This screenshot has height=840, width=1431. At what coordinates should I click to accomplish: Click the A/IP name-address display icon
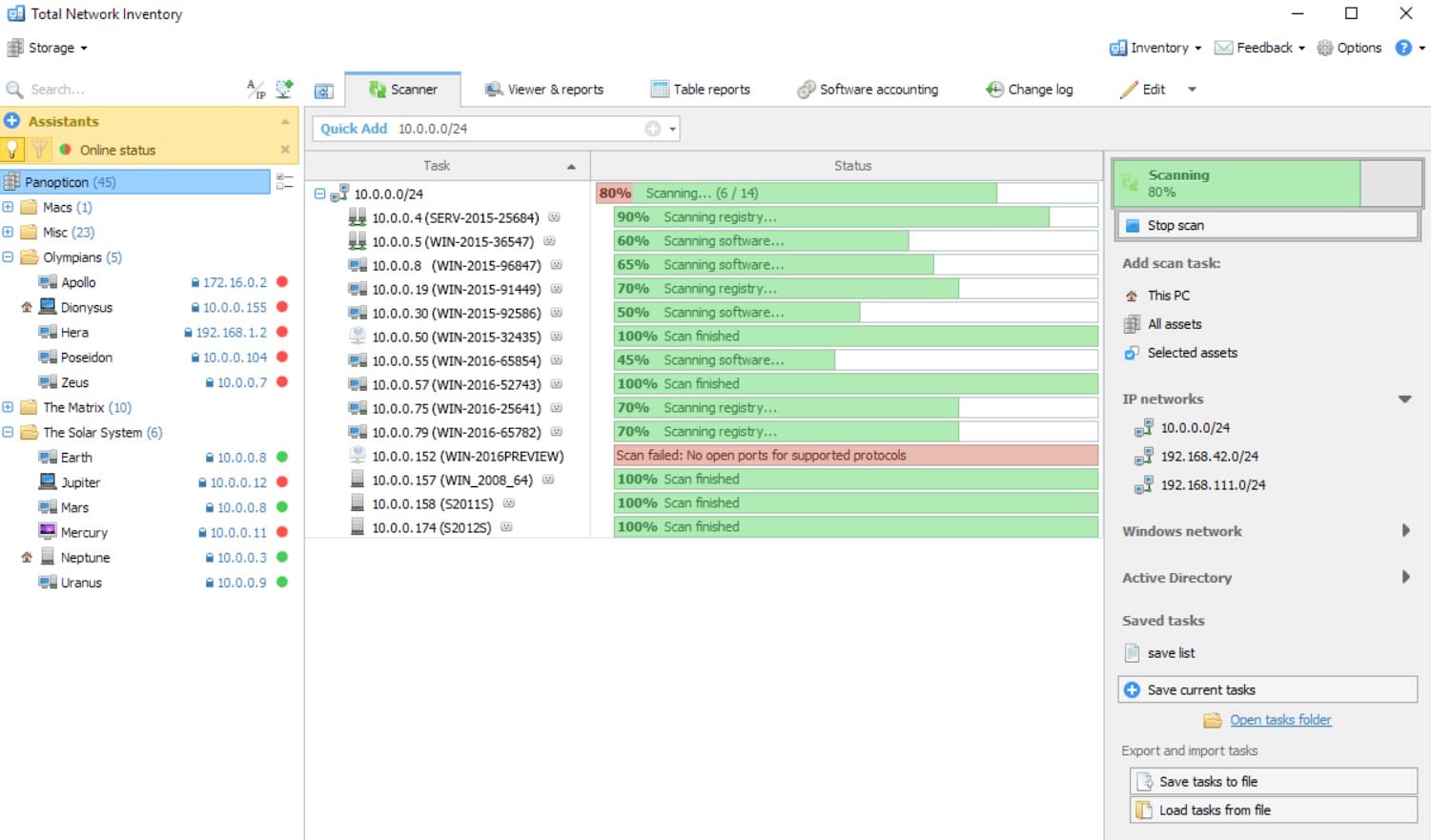click(256, 90)
